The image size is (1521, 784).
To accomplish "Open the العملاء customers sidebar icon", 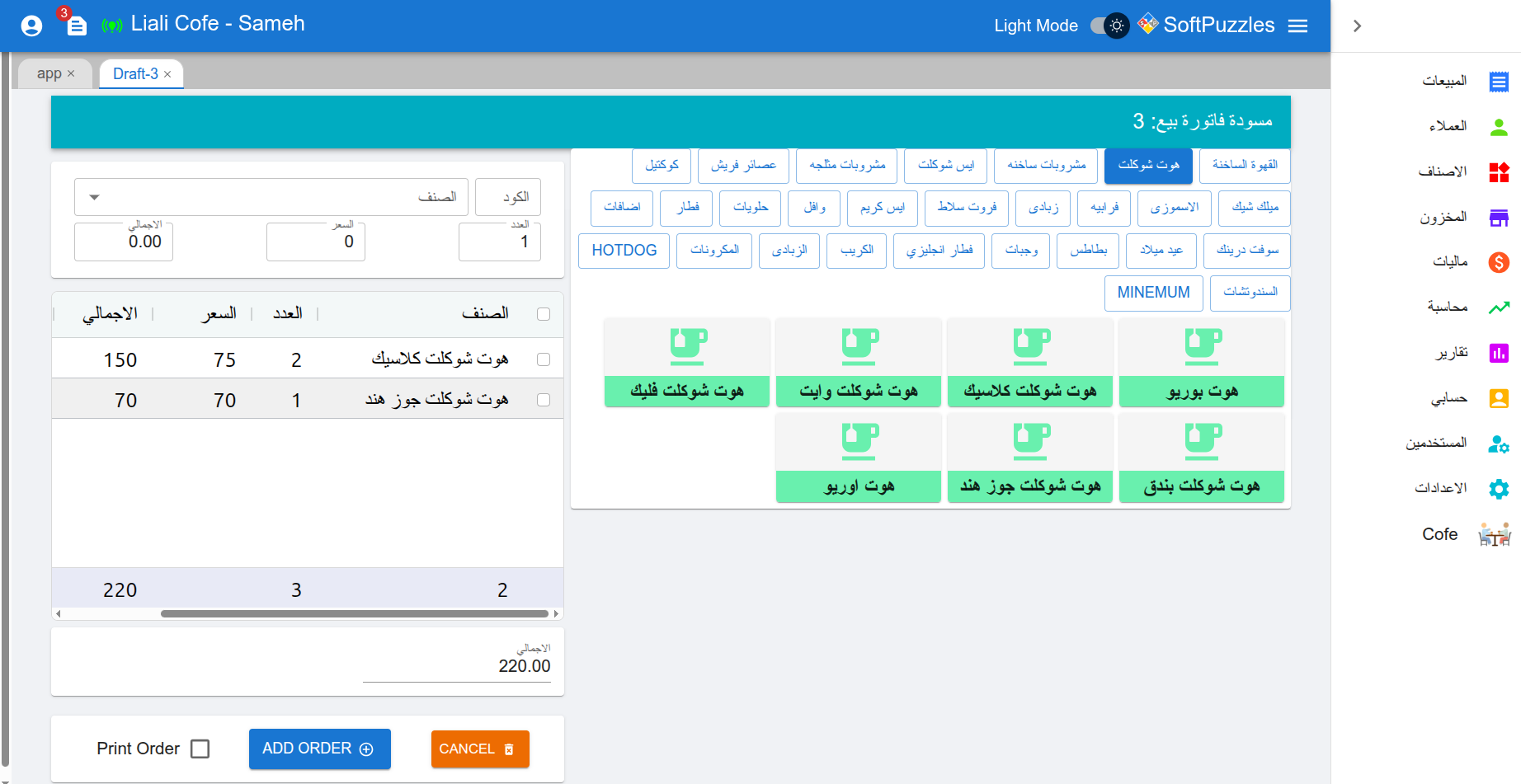I will [1498, 126].
